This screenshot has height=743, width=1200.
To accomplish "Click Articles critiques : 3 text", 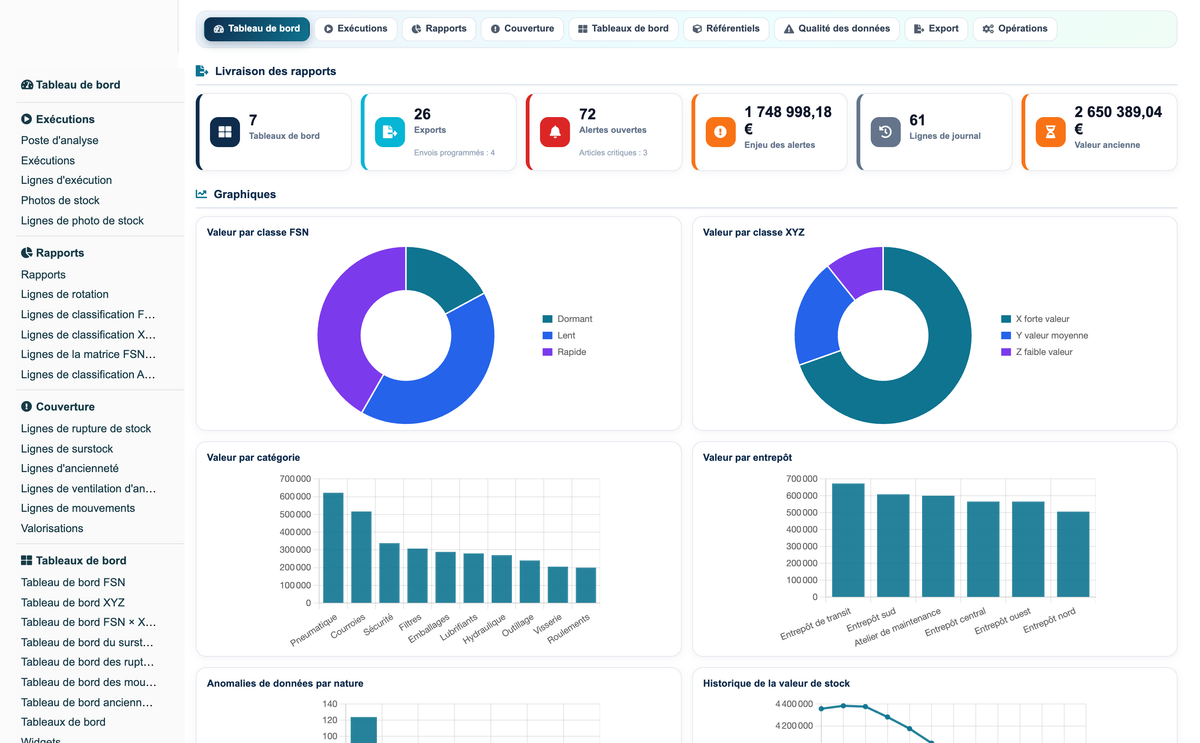I will [613, 153].
